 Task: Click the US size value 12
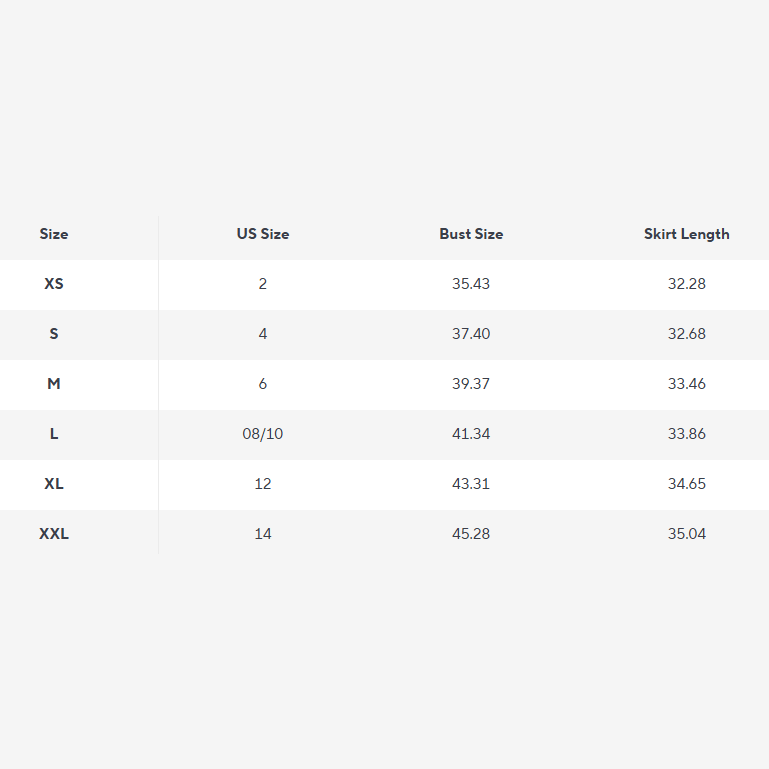pos(263,484)
